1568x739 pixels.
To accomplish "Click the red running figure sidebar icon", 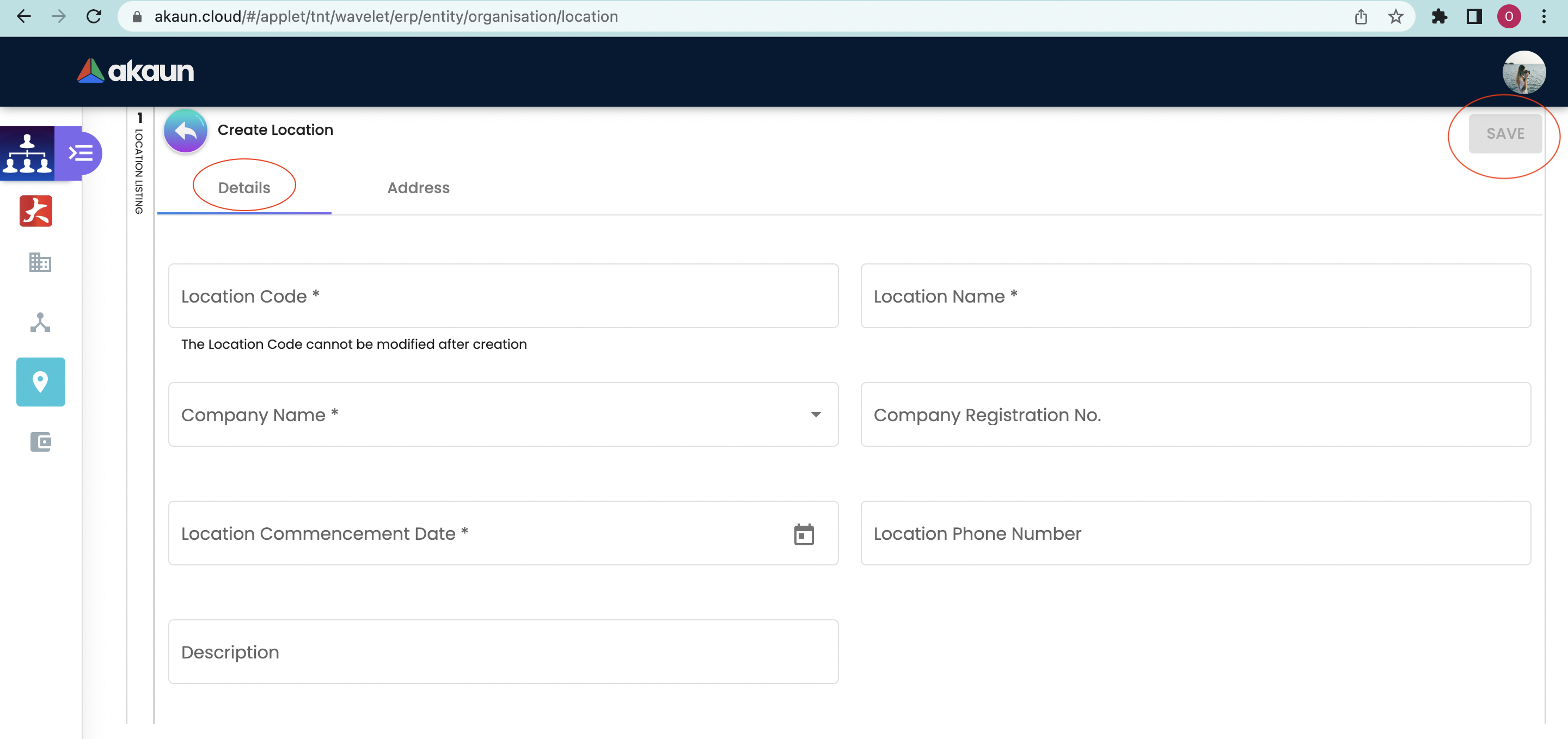I will pos(36,211).
